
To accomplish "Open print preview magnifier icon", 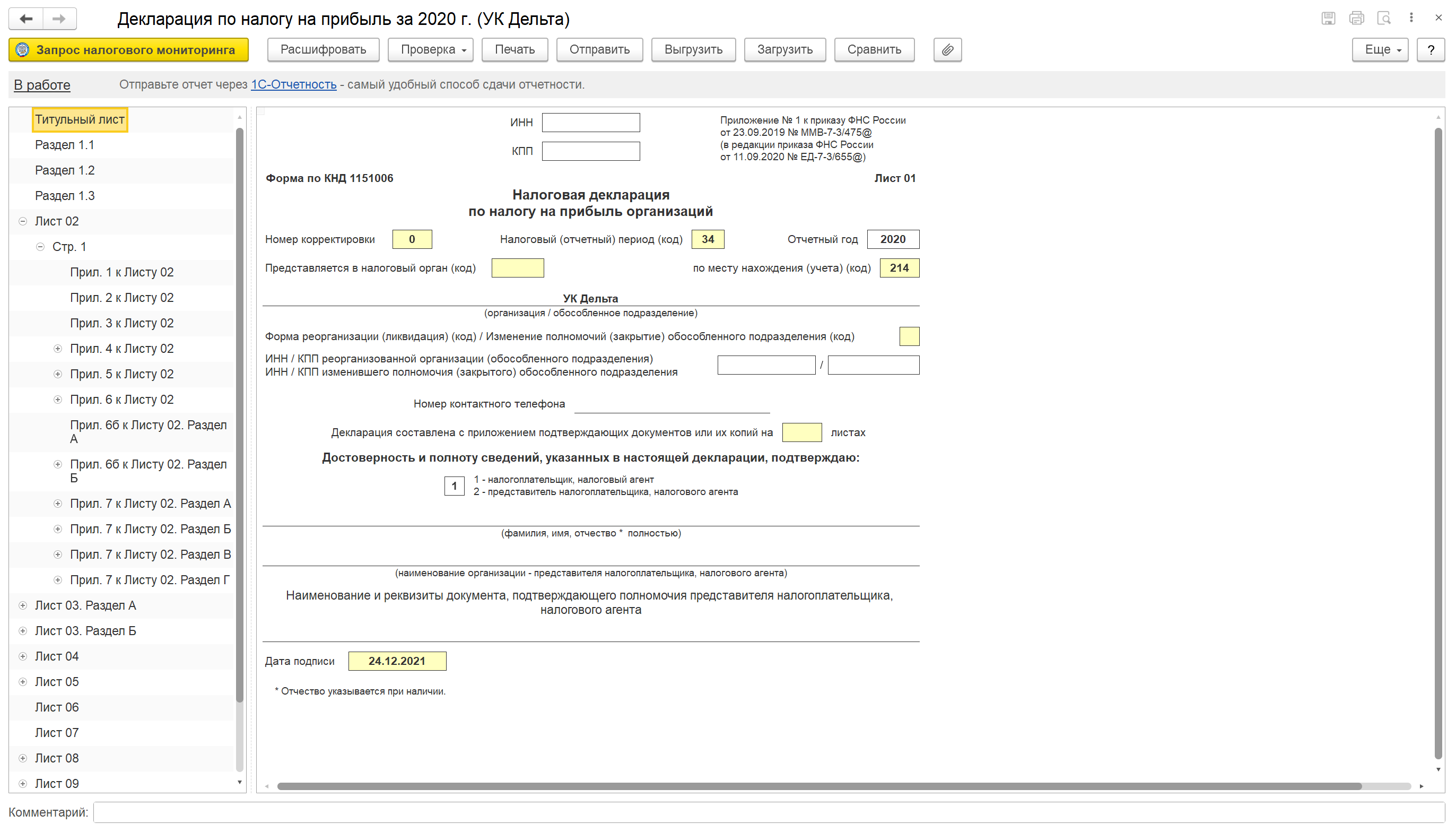I will 1383,18.
